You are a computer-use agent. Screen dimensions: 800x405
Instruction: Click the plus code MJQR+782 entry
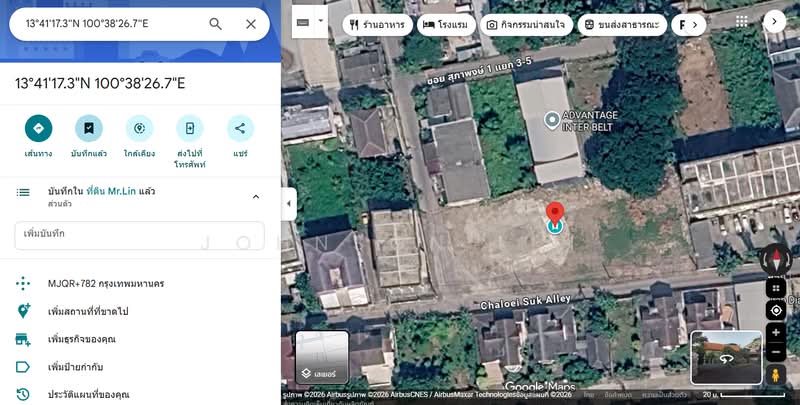click(x=106, y=284)
